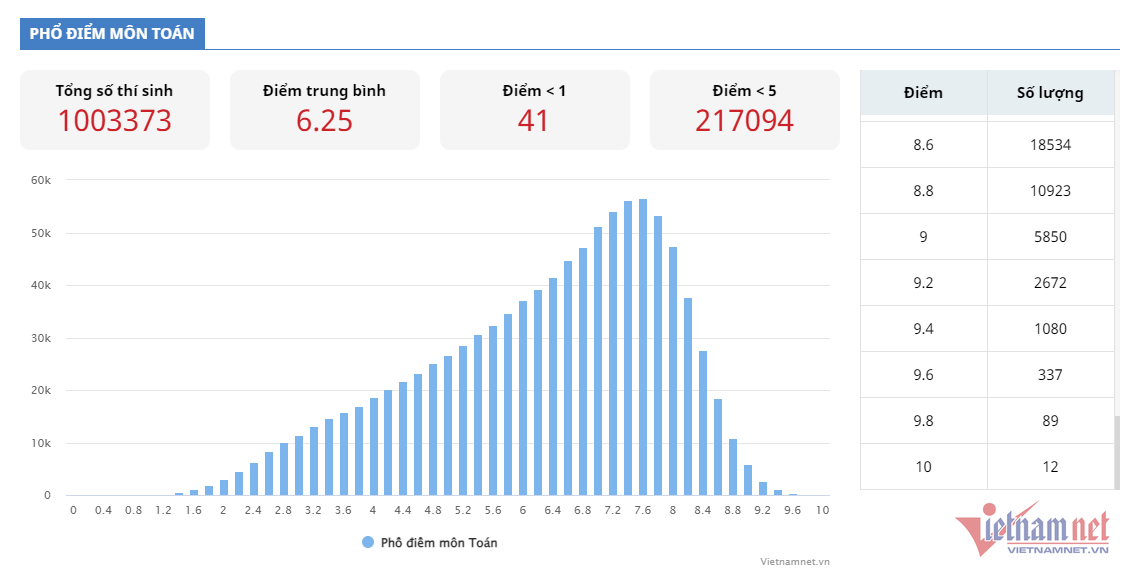This screenshot has height=578, width=1131.
Task: Click the Tổng số thí sinh card
Action: pos(114,110)
